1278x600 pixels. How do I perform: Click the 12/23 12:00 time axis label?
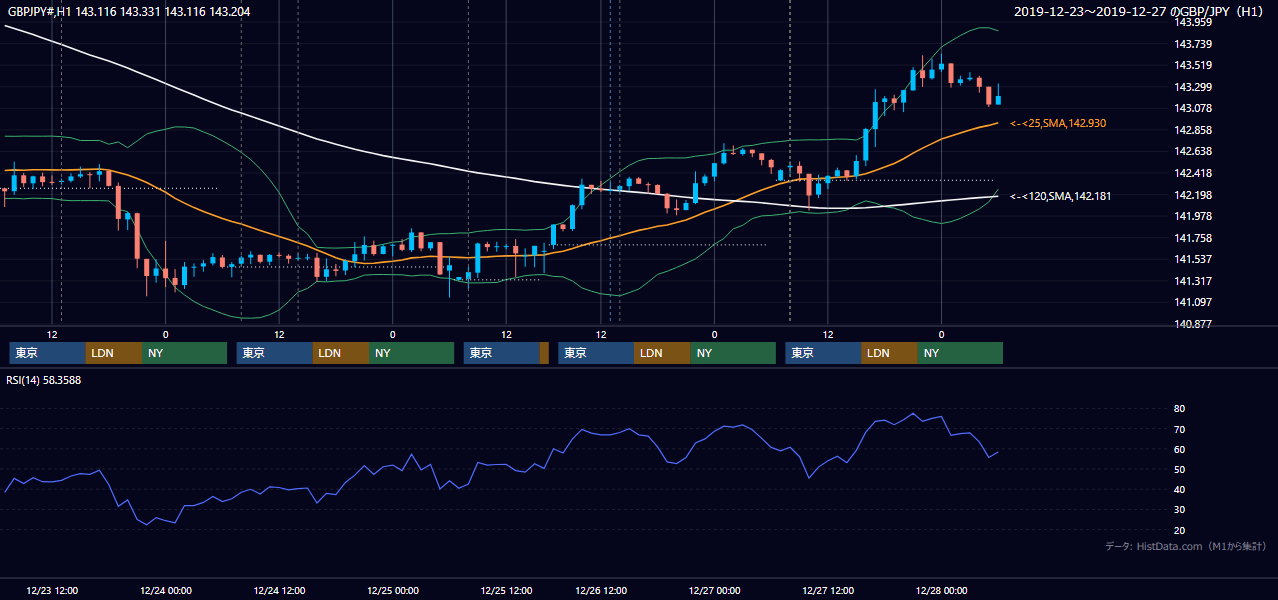pyautogui.click(x=53, y=591)
